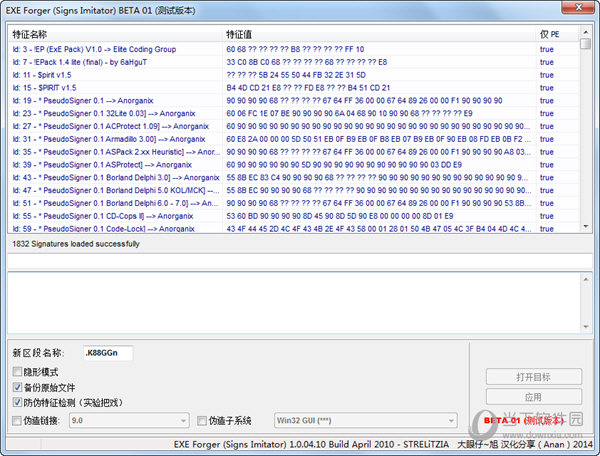The height and width of the screenshot is (456, 600).
Task: Select row Id: 59 PseudoSigner Code-Lock
Action: (x=293, y=228)
